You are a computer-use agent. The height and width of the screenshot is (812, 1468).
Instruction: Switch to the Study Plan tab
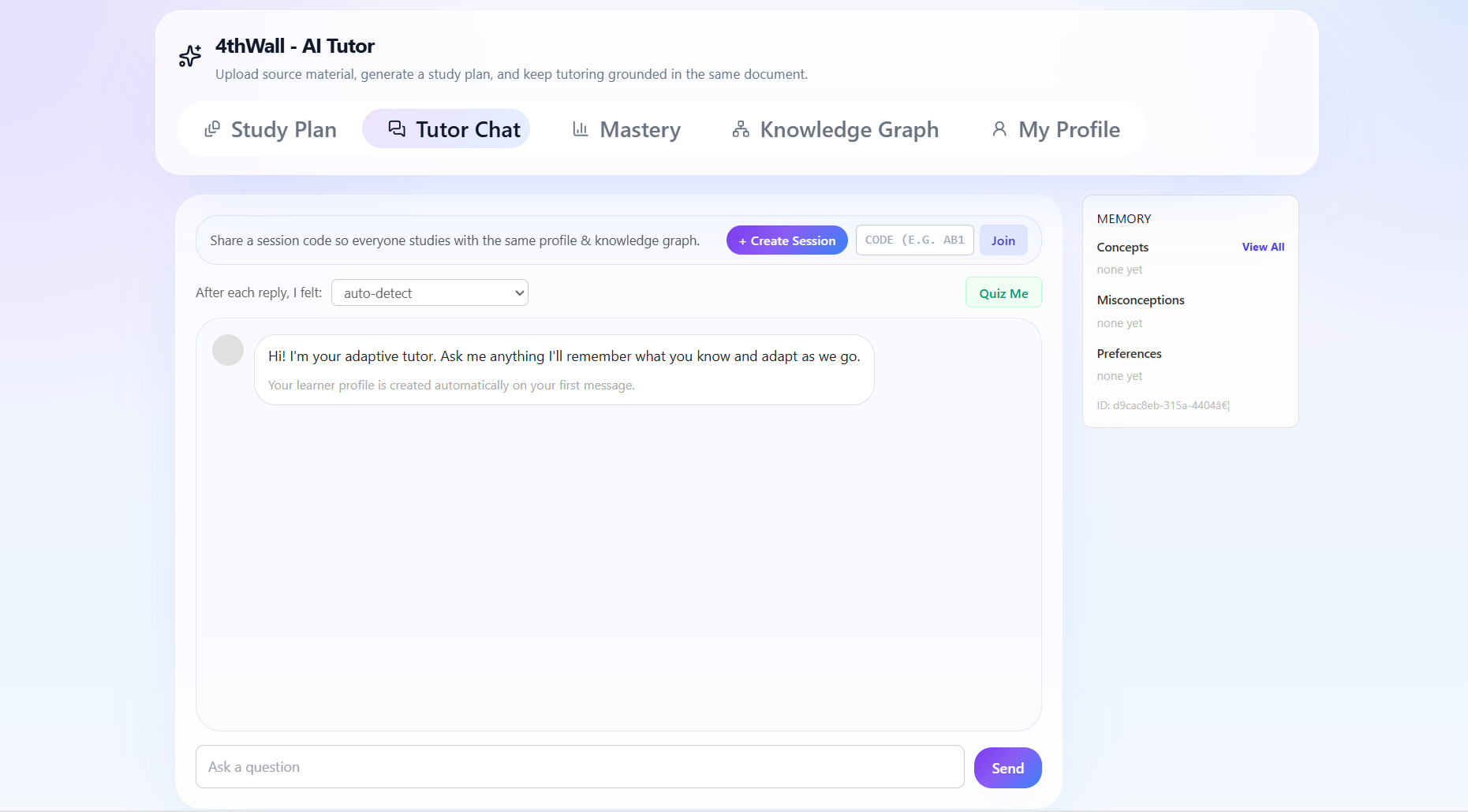271,129
